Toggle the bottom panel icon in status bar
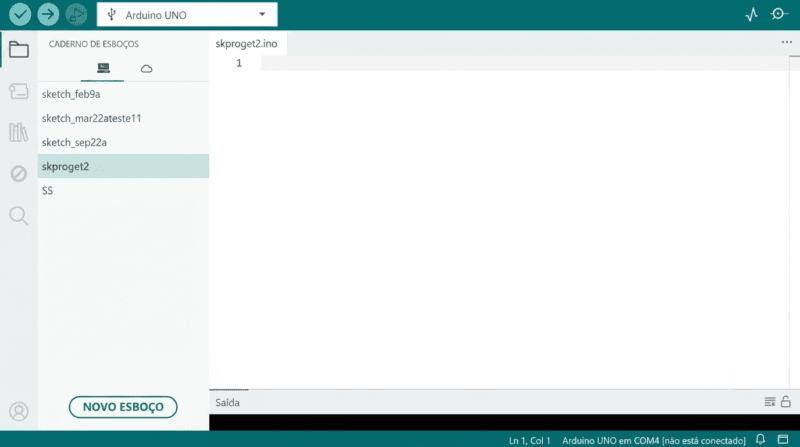This screenshot has width=800, height=447. 783,439
